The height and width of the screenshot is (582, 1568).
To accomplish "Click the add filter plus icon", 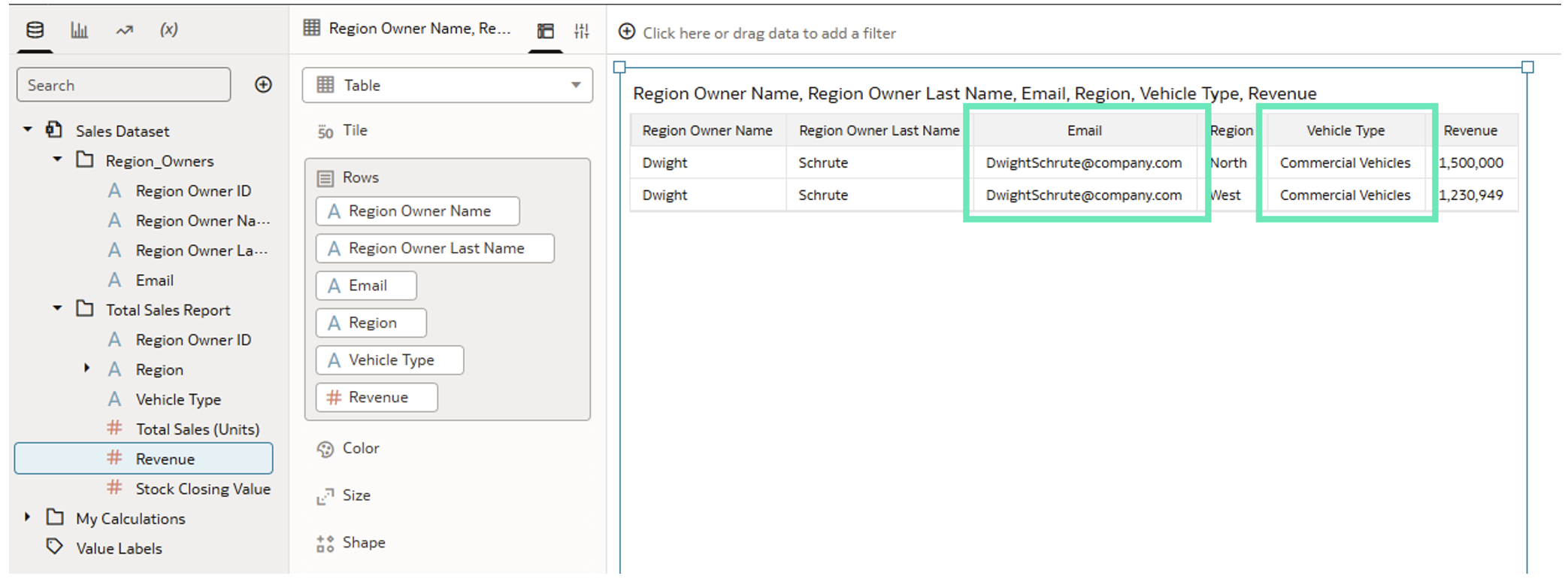I will 627,32.
